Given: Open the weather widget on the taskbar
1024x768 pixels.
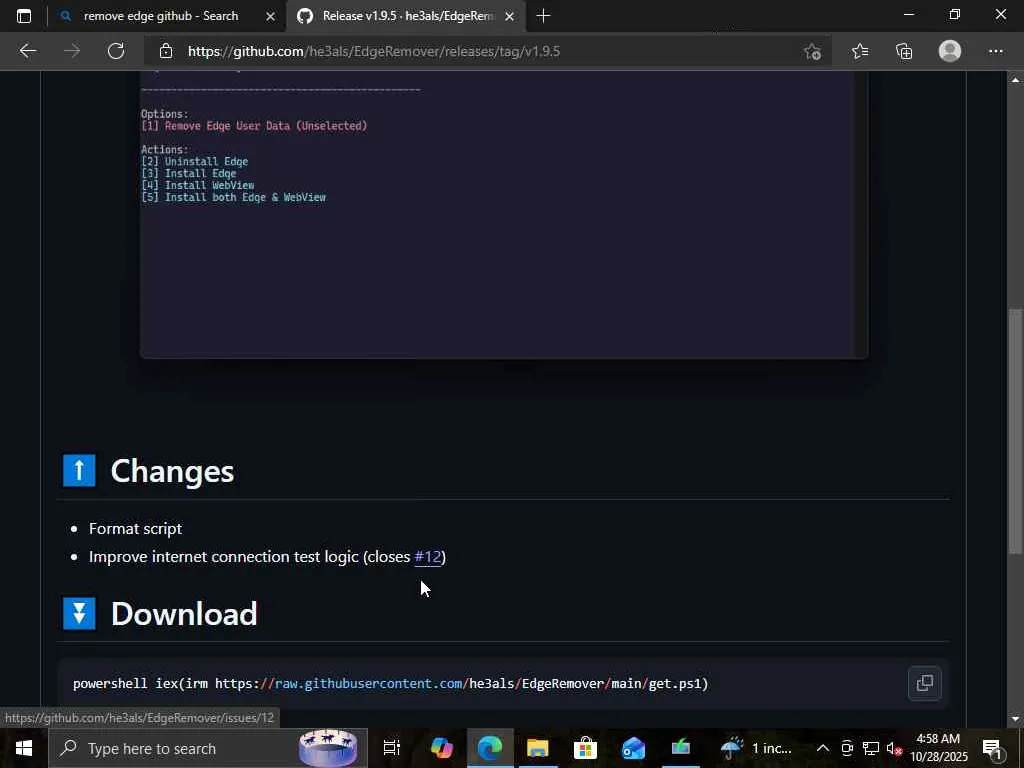Looking at the screenshot, I should [x=758, y=748].
